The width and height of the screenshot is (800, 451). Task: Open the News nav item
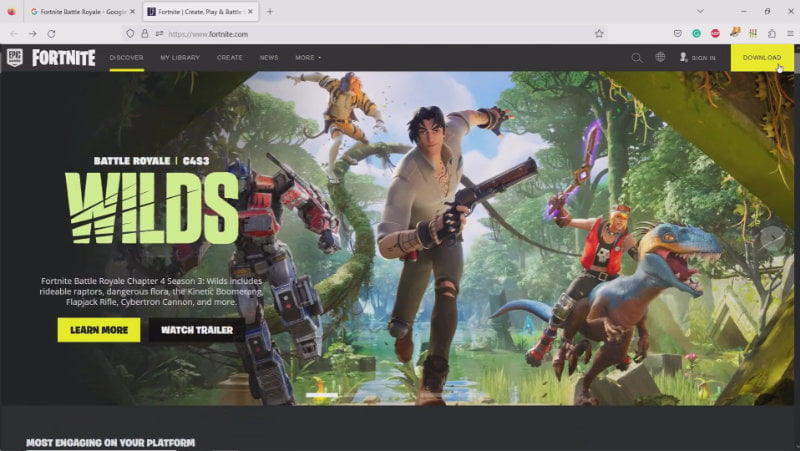(269, 58)
